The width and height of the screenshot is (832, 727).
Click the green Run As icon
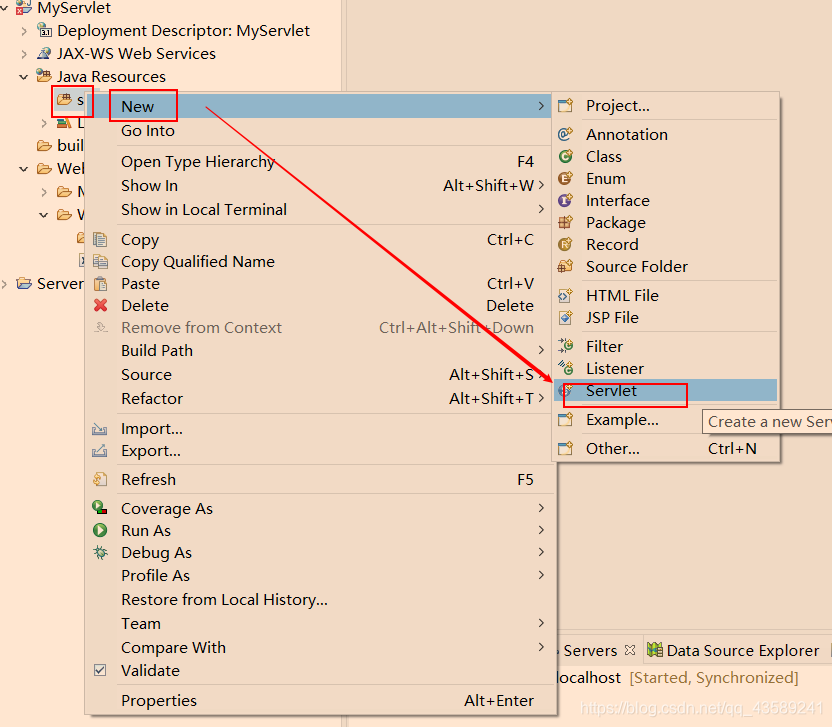click(x=100, y=530)
